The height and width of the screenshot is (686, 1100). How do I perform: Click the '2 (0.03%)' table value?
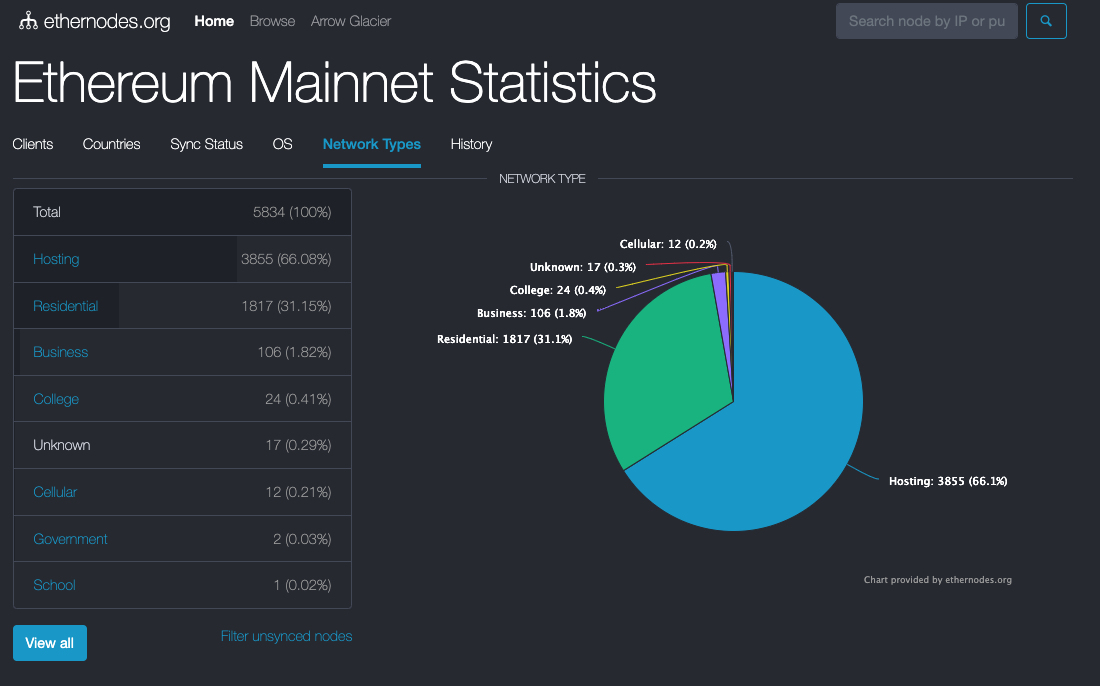tap(302, 539)
